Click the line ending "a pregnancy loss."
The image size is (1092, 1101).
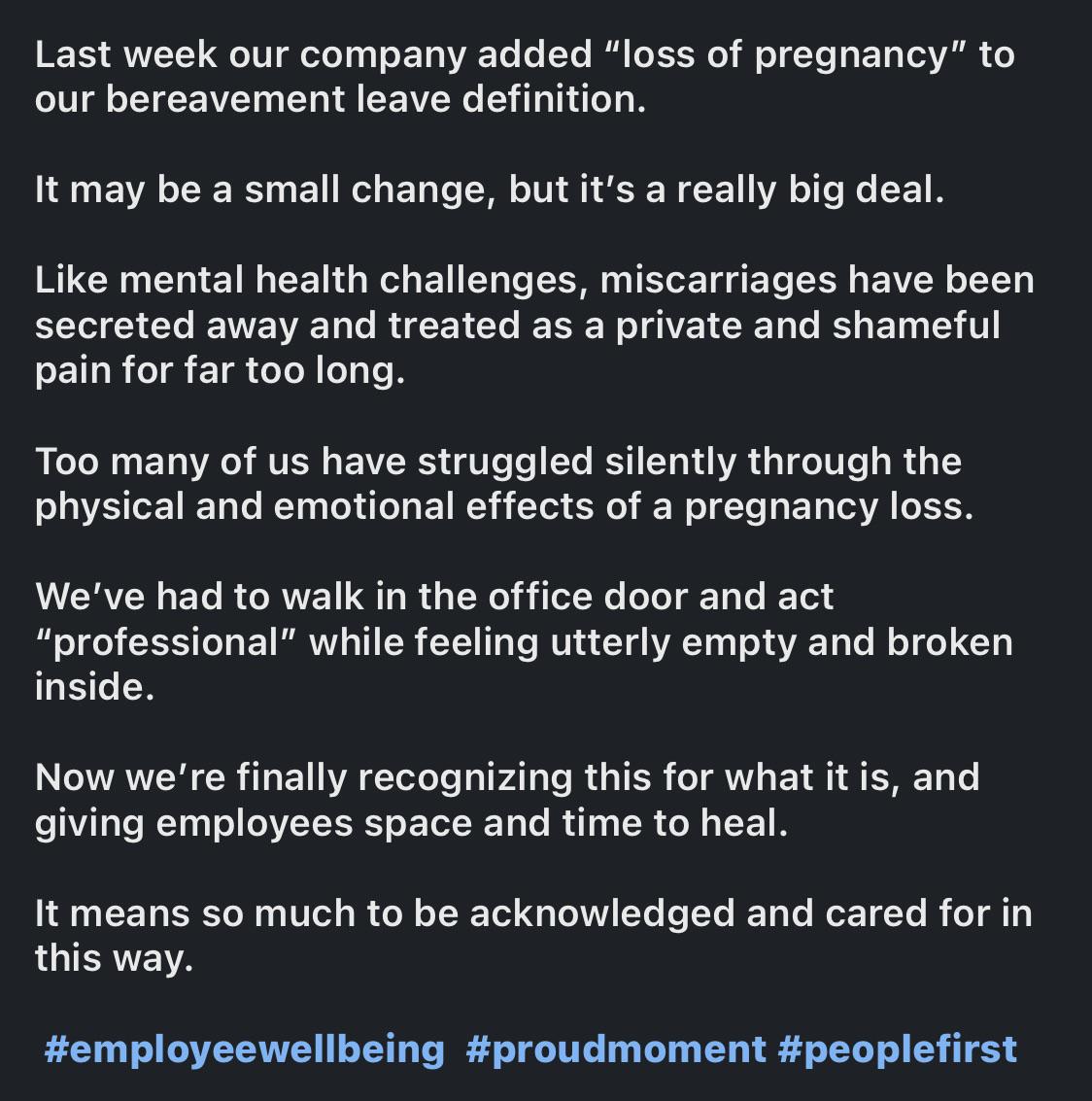504,506
